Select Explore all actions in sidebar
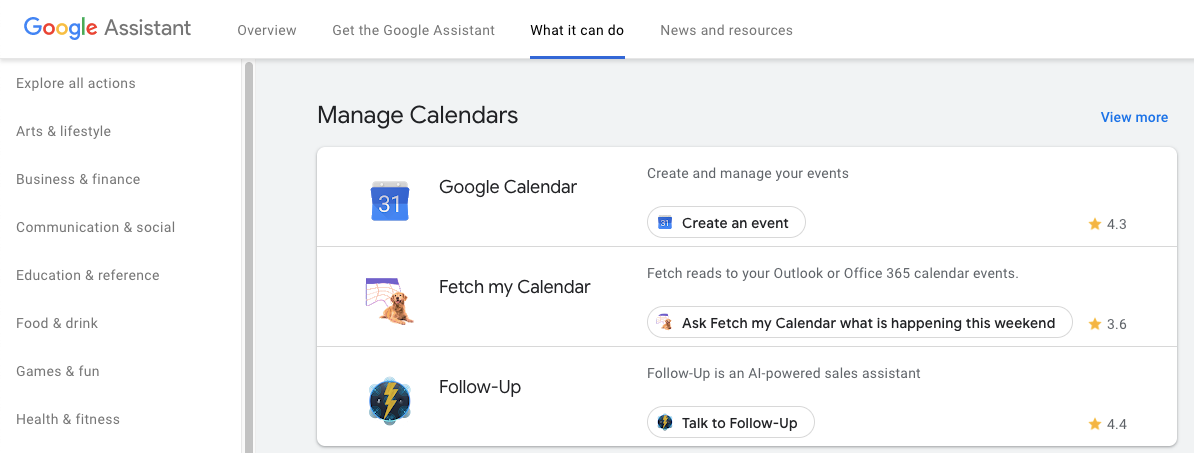Screen dimensions: 1194x453 click(75, 84)
